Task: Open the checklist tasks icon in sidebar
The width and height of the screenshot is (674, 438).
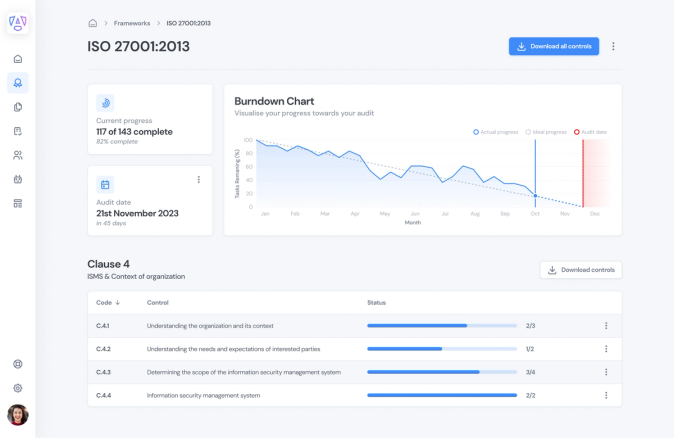Action: (x=18, y=131)
